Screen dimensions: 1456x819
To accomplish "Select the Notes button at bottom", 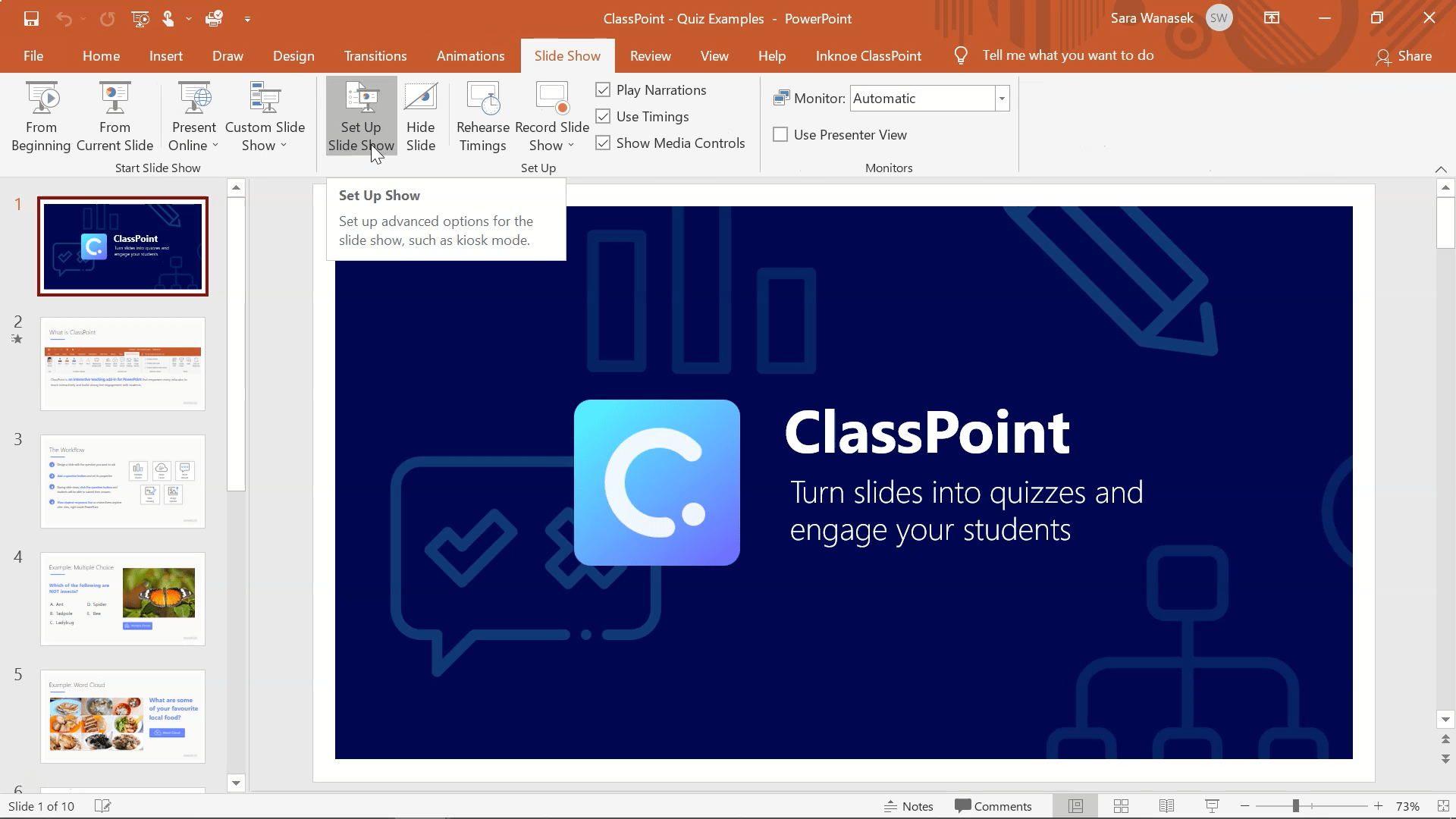I will tap(908, 806).
